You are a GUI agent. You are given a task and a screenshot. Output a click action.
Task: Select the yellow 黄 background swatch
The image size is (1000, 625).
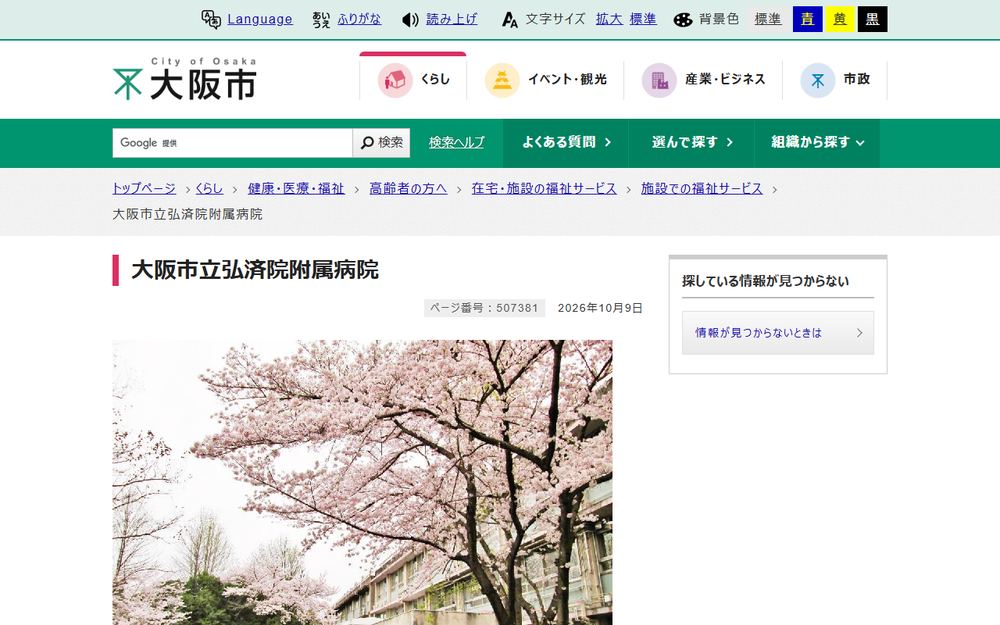840,19
